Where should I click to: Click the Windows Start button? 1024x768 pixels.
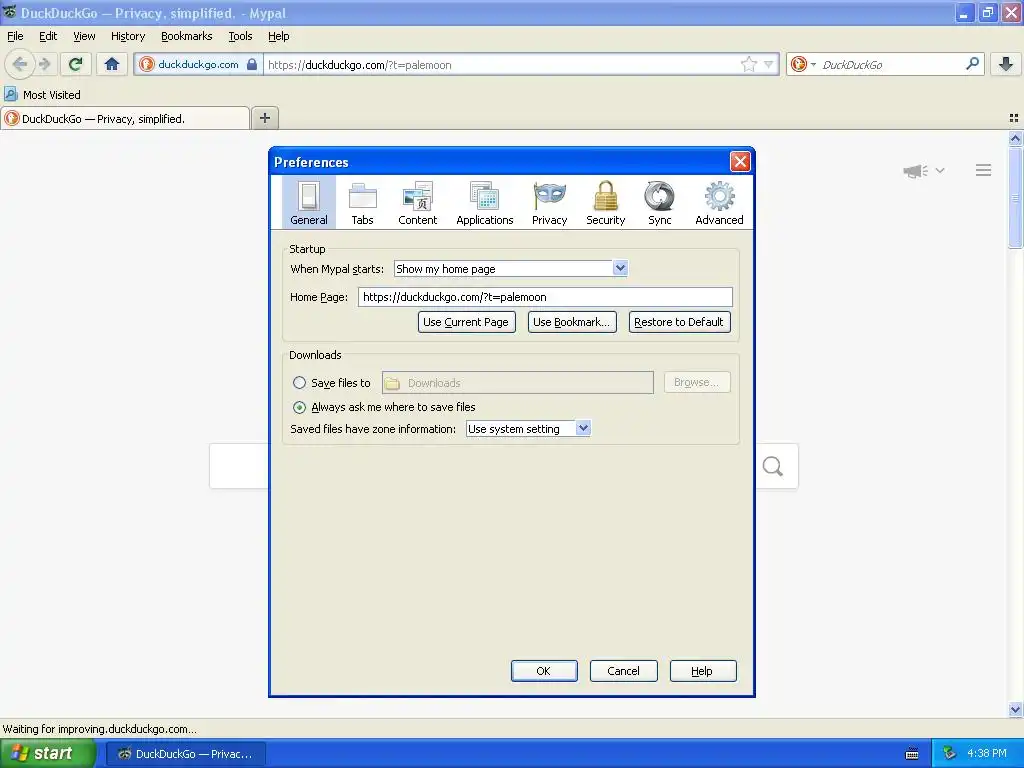pyautogui.click(x=48, y=753)
